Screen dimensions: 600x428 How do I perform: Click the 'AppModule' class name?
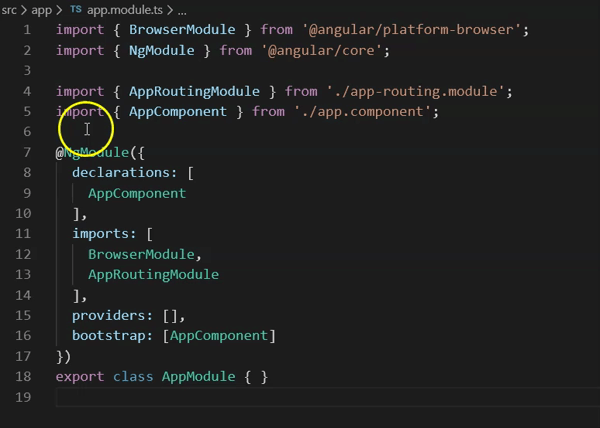pos(199,377)
